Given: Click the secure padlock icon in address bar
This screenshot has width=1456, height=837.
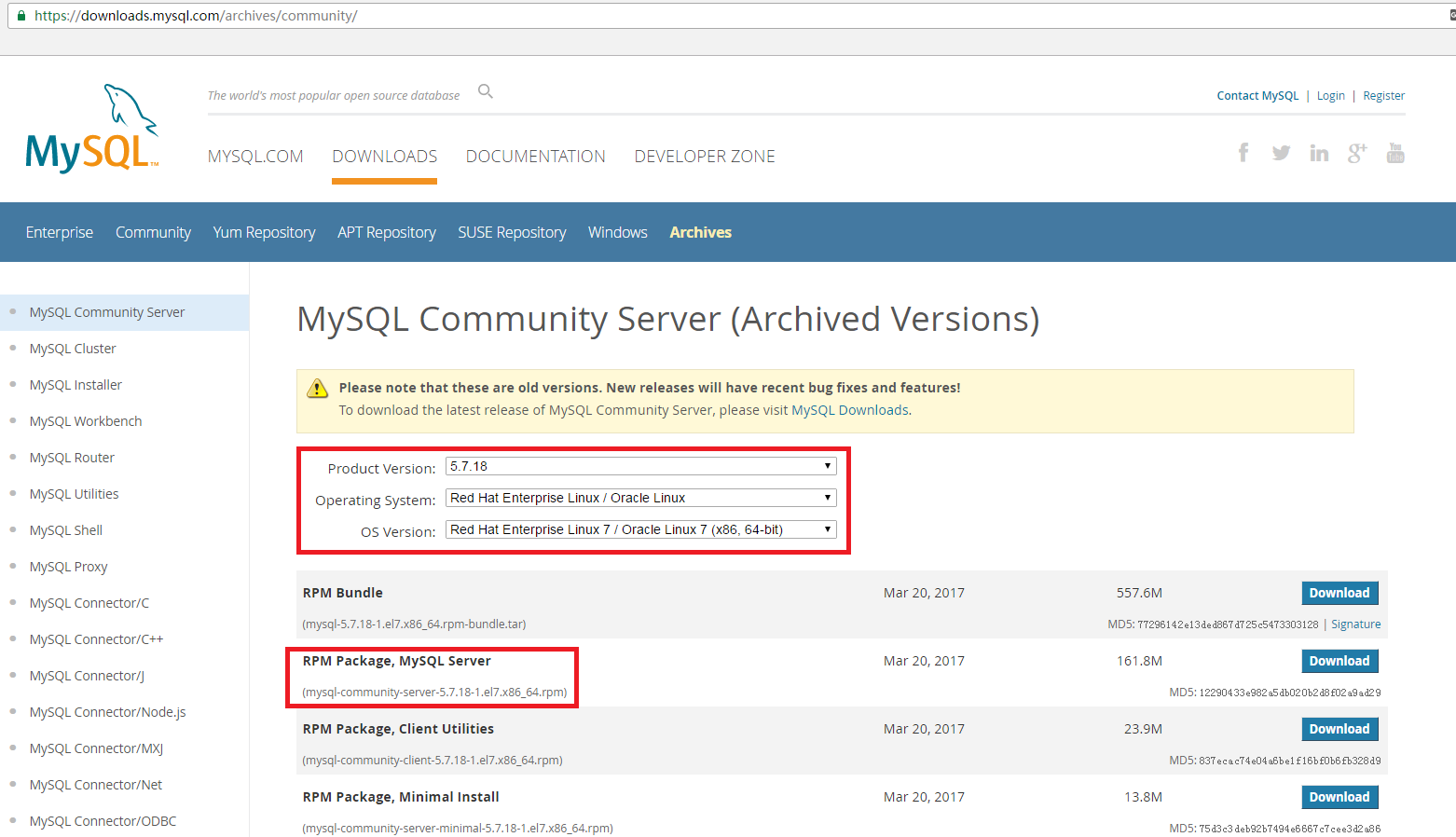Looking at the screenshot, I should click(21, 16).
